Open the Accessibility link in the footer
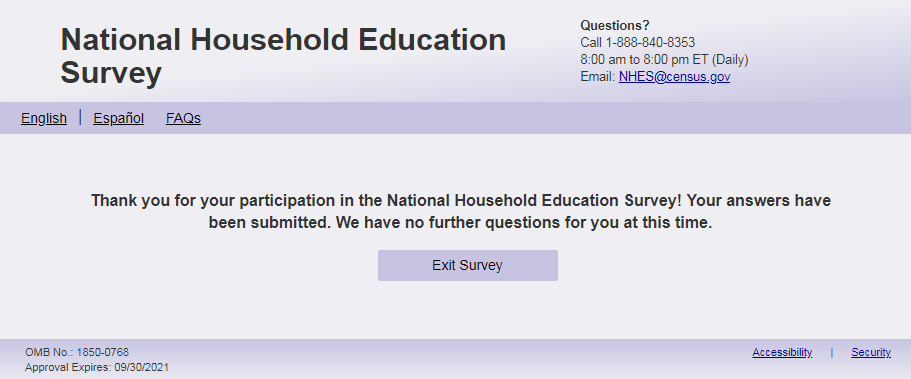 pyautogui.click(x=782, y=352)
